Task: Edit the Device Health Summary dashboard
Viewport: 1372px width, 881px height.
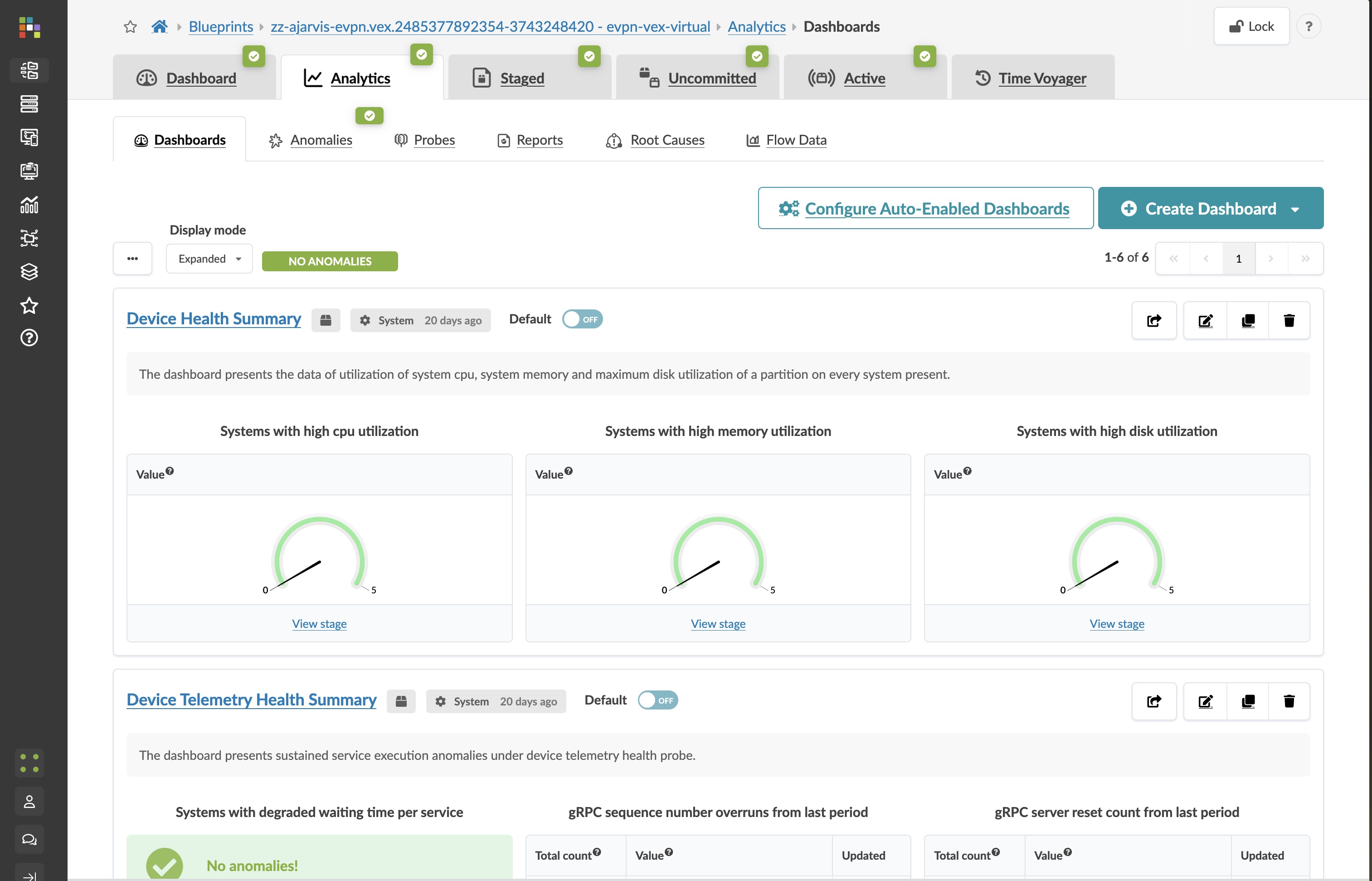Action: click(x=1205, y=320)
